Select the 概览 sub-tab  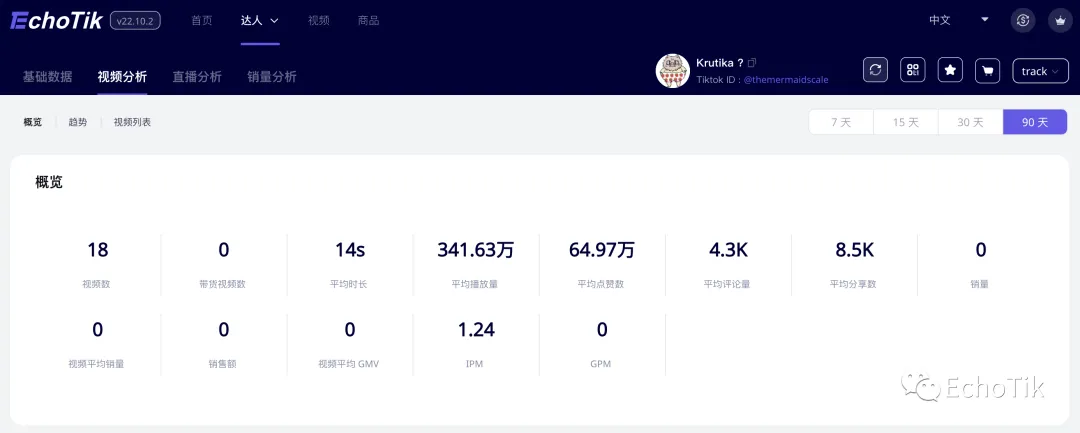click(x=32, y=122)
